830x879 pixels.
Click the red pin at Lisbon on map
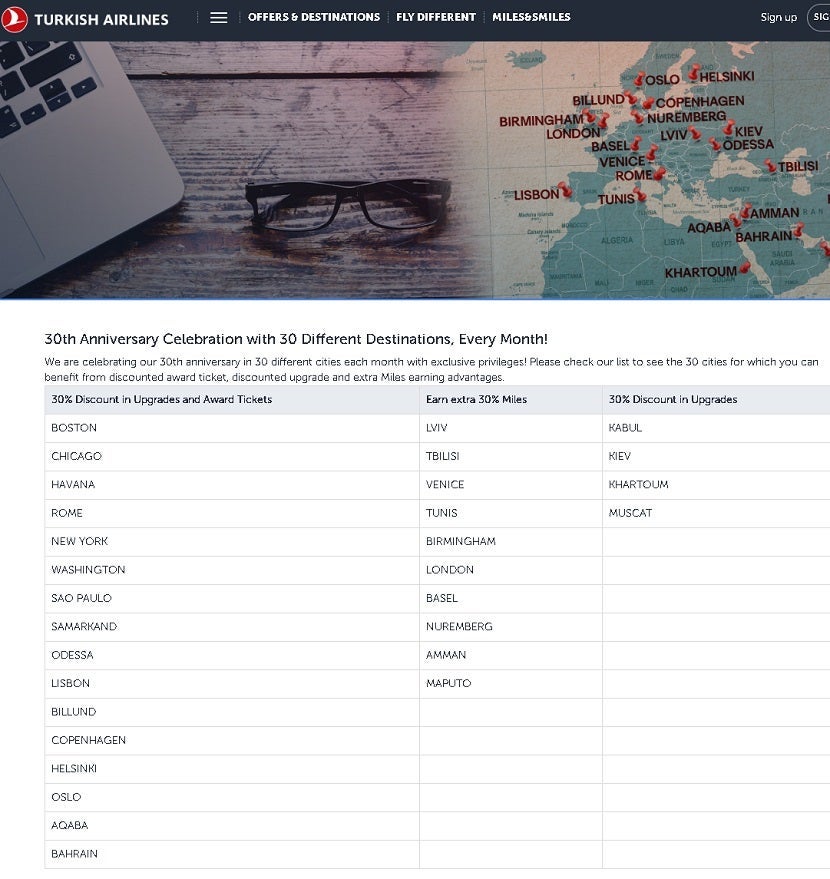(566, 188)
